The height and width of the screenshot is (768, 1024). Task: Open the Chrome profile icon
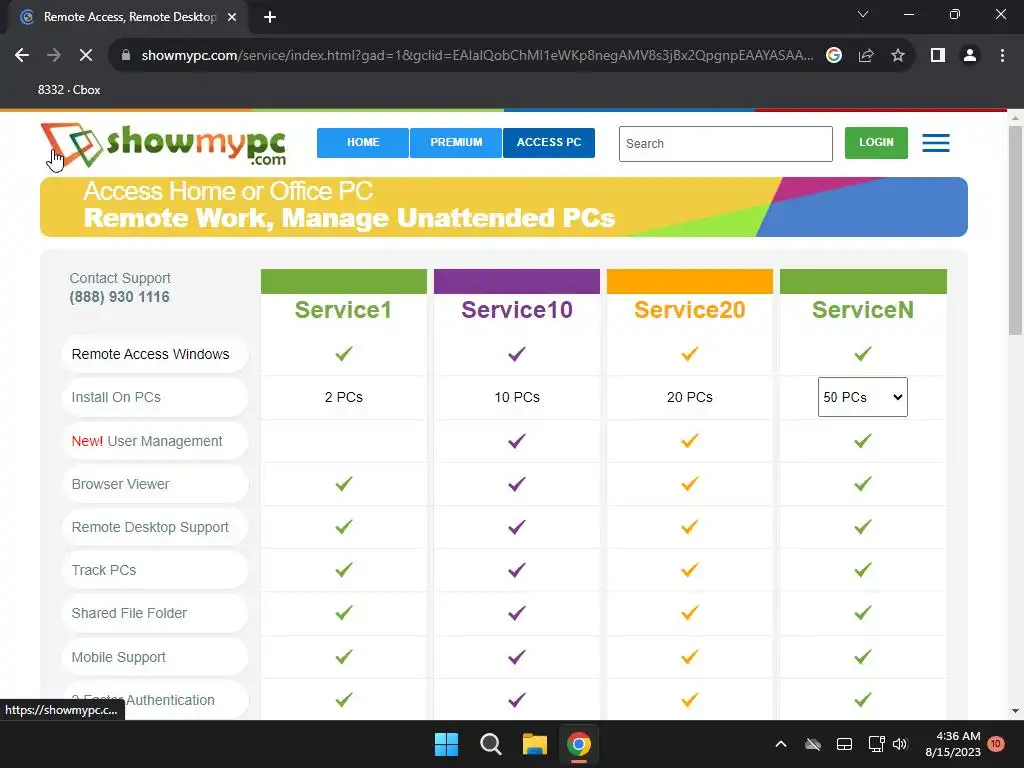point(970,56)
